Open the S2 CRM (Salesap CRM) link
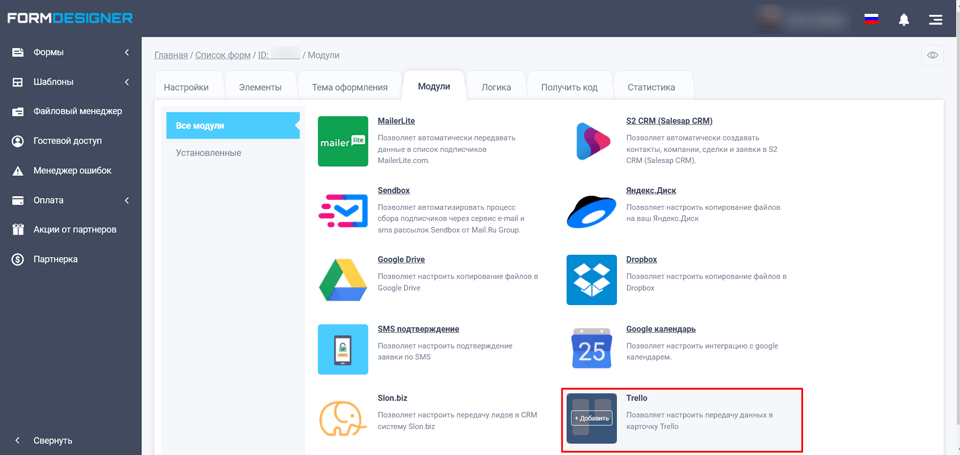The image size is (960, 455). pyautogui.click(x=669, y=121)
